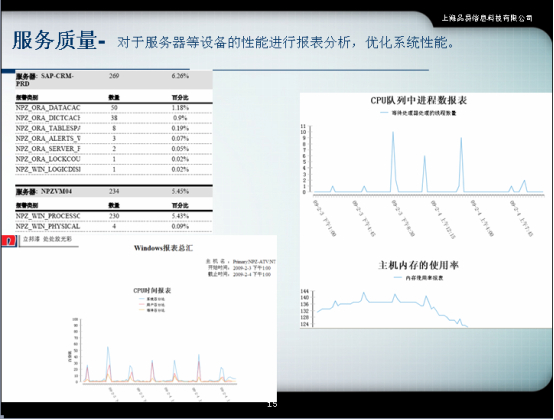
Task: Click the 5.43% percentage cell
Action: coord(180,216)
